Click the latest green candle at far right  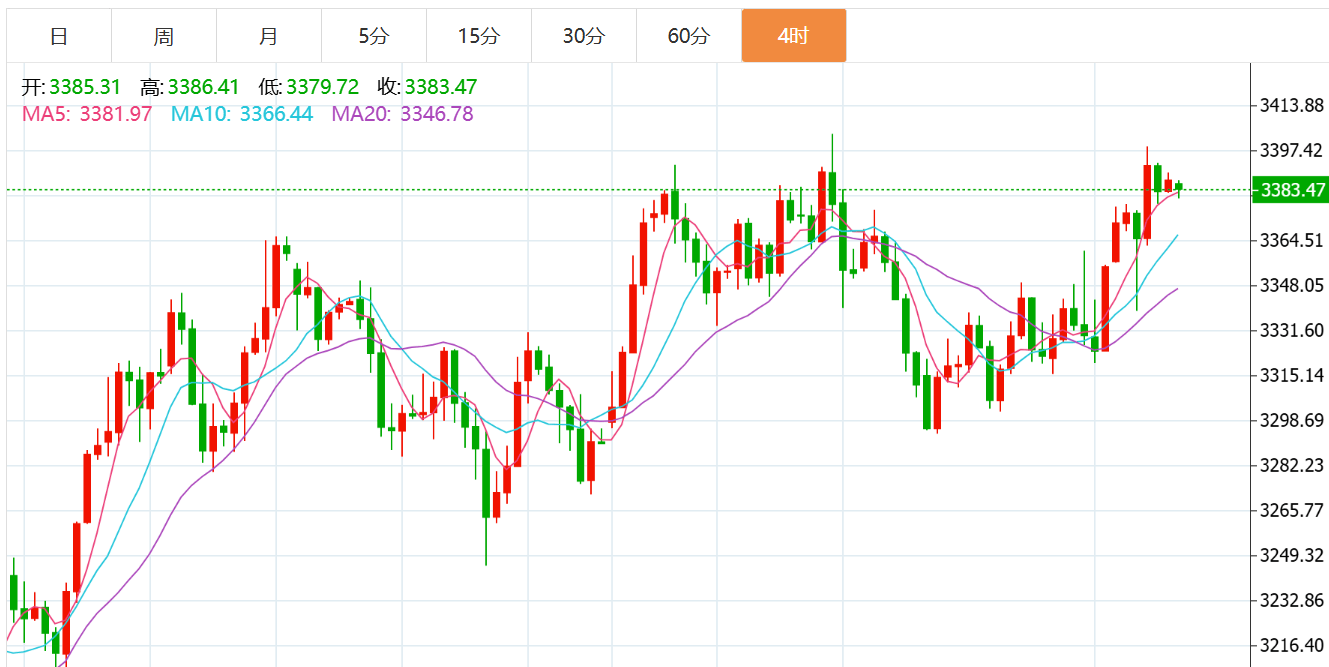[1179, 187]
